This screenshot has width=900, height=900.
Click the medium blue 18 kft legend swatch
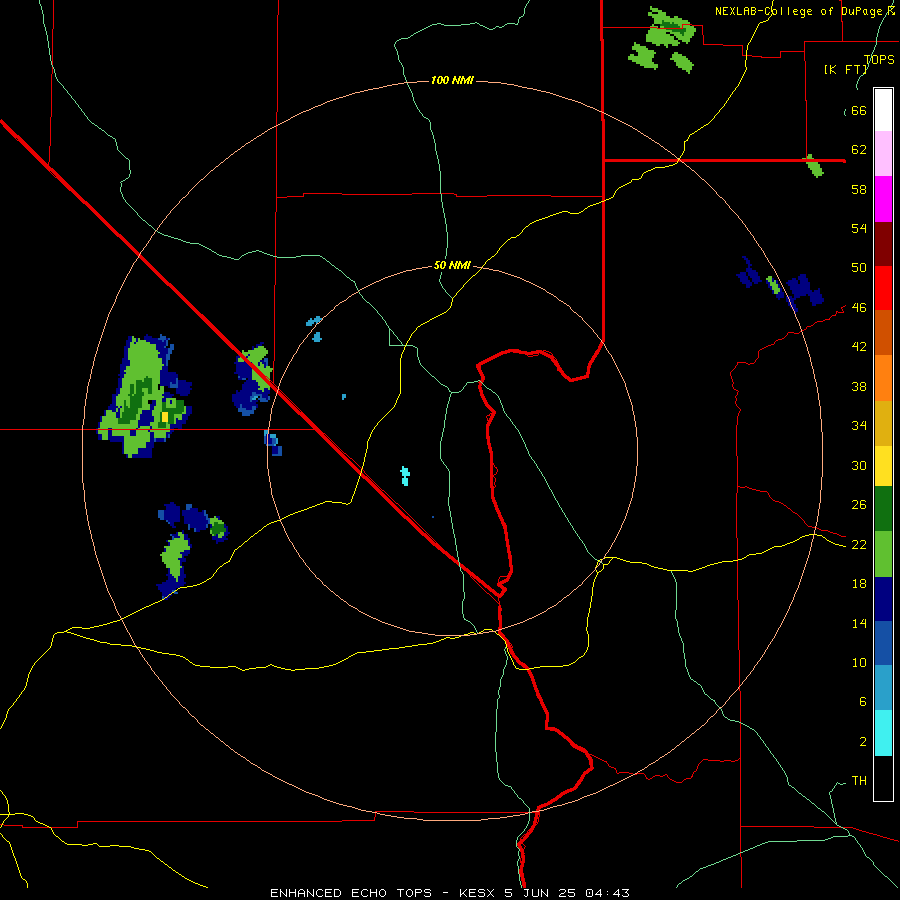pos(883,643)
